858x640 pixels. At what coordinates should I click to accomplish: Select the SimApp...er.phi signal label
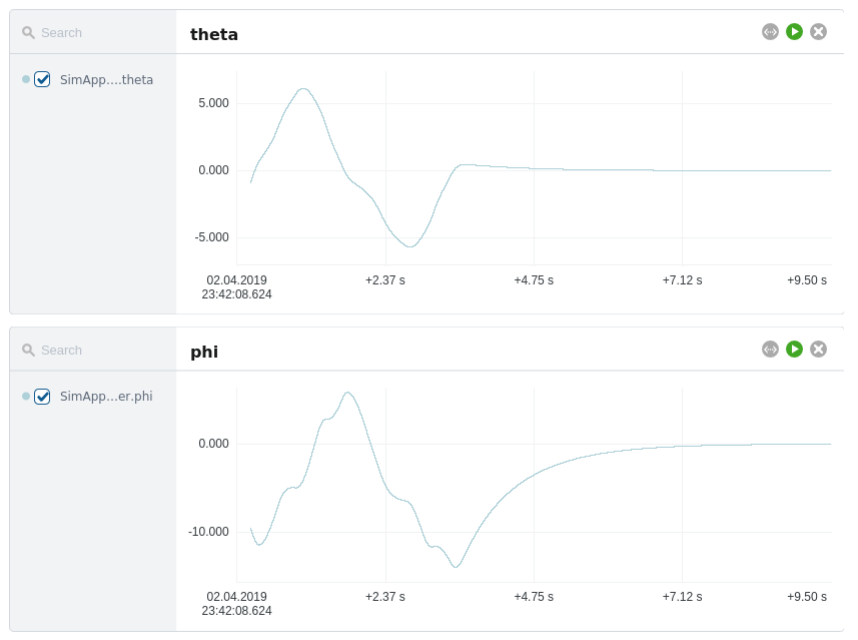106,396
